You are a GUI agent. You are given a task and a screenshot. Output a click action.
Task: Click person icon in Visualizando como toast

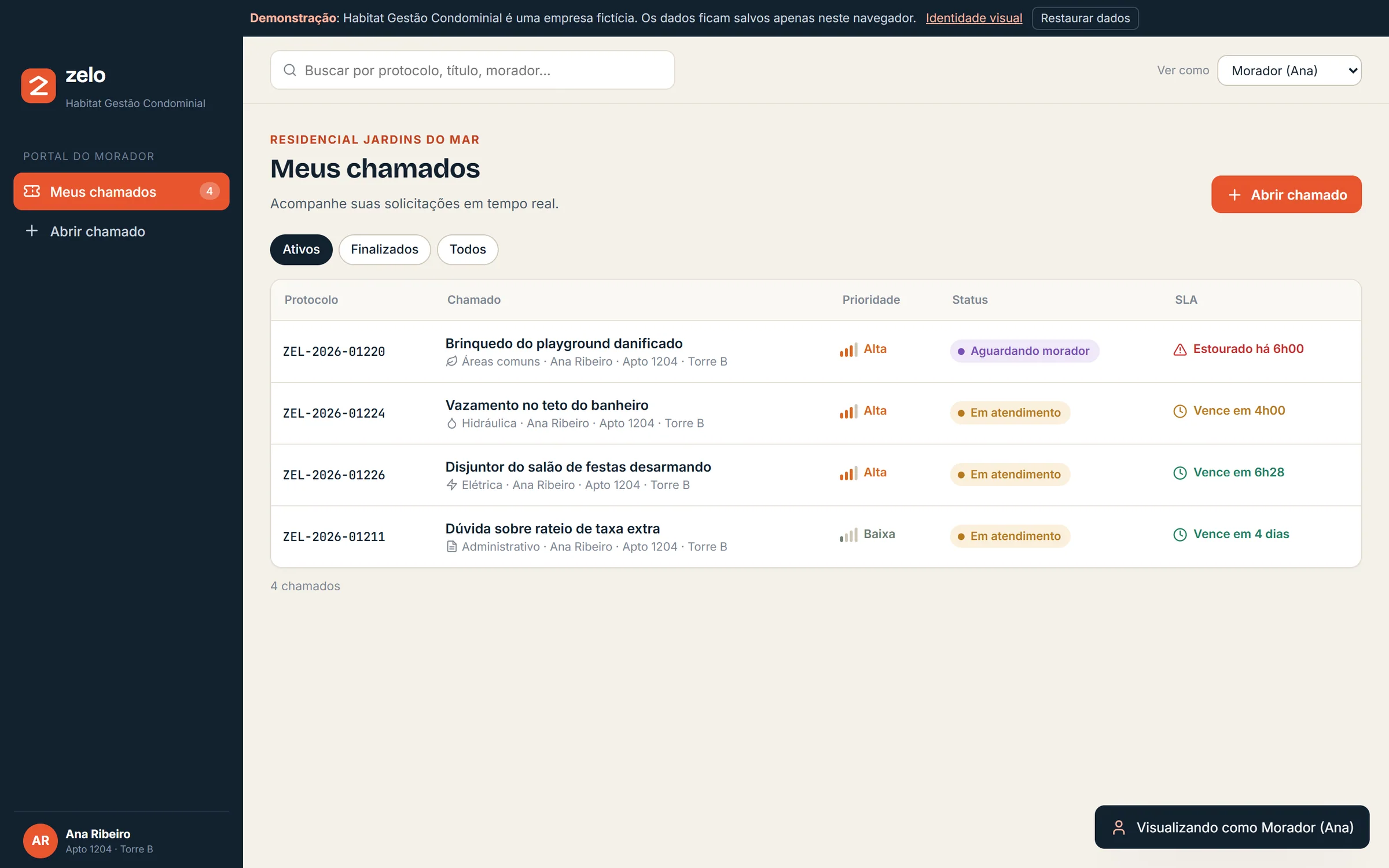[1119, 827]
